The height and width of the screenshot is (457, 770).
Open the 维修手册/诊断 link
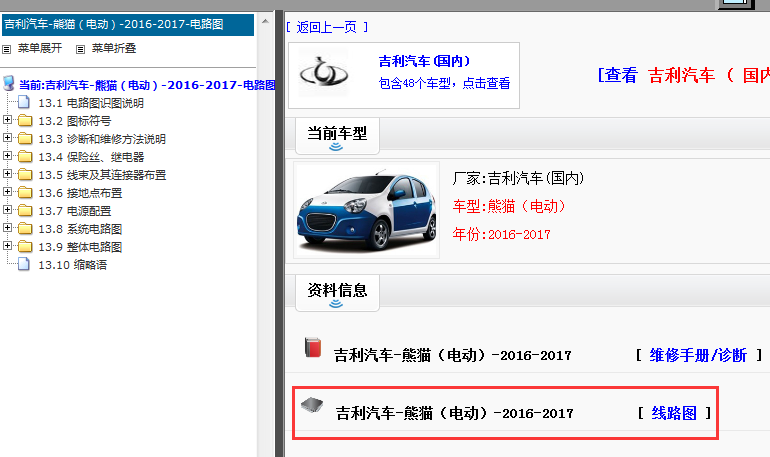[698, 355]
